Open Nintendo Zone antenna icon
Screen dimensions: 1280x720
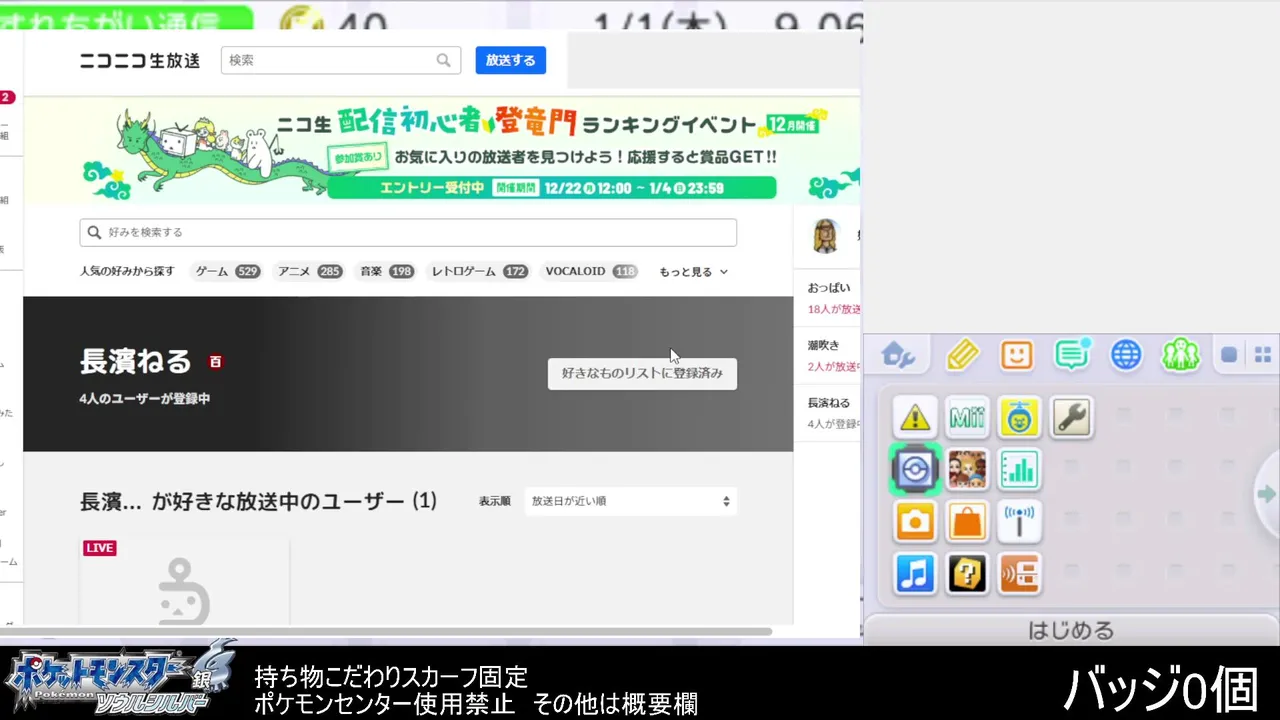(x=1019, y=521)
